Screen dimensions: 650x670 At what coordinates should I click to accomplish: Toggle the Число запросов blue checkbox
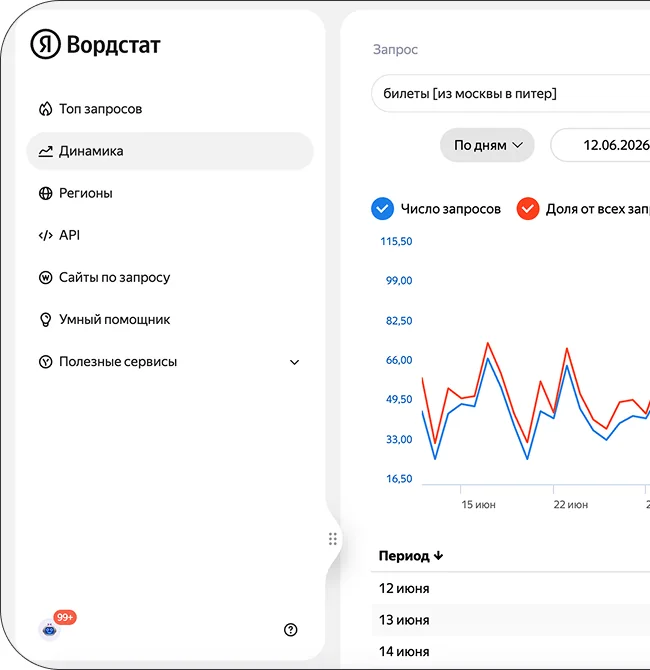click(382, 209)
